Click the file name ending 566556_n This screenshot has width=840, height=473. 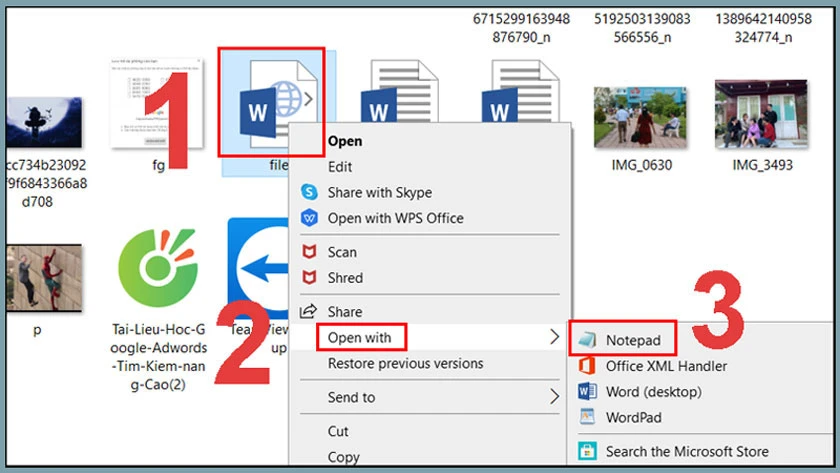642,28
